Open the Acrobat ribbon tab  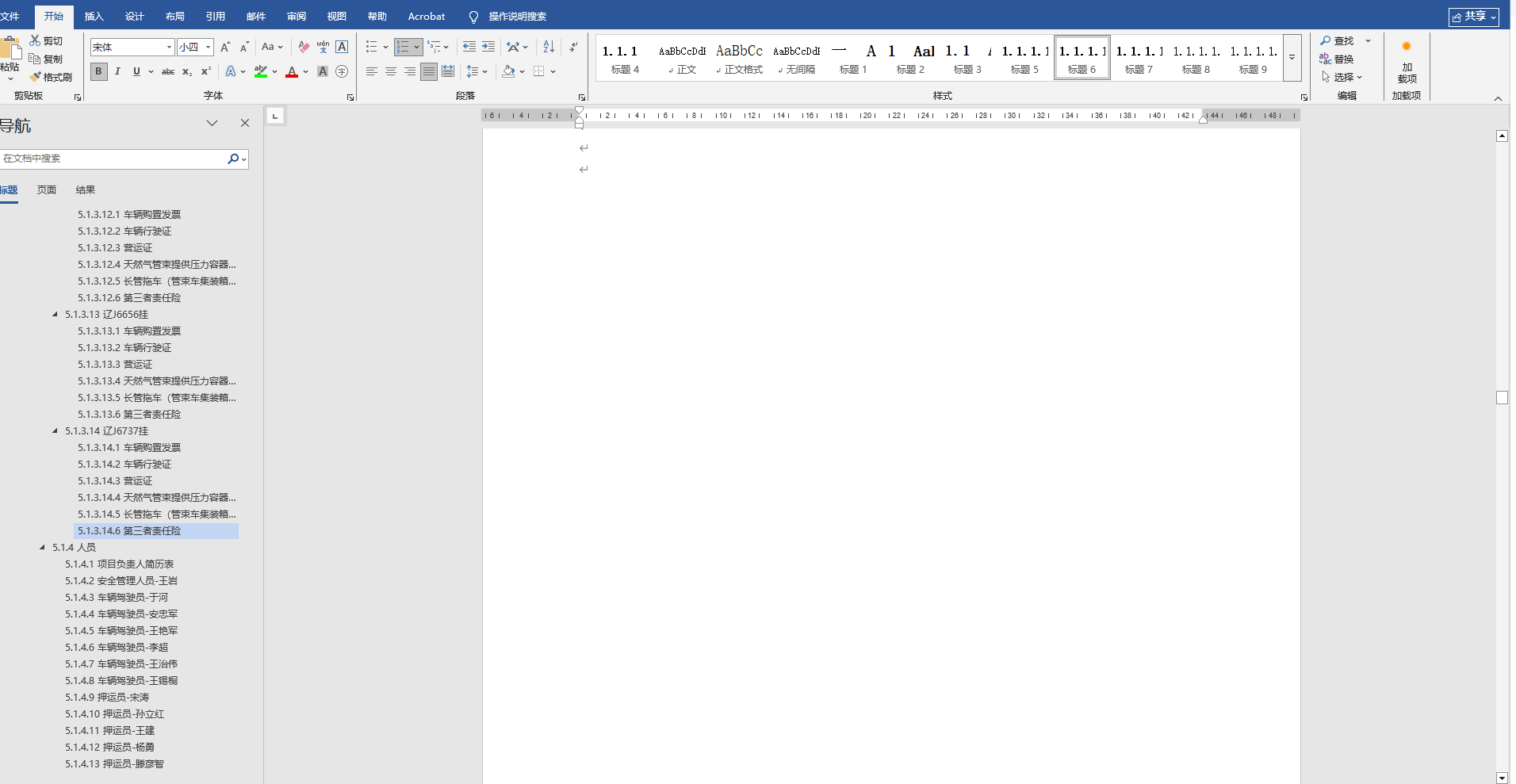point(427,17)
